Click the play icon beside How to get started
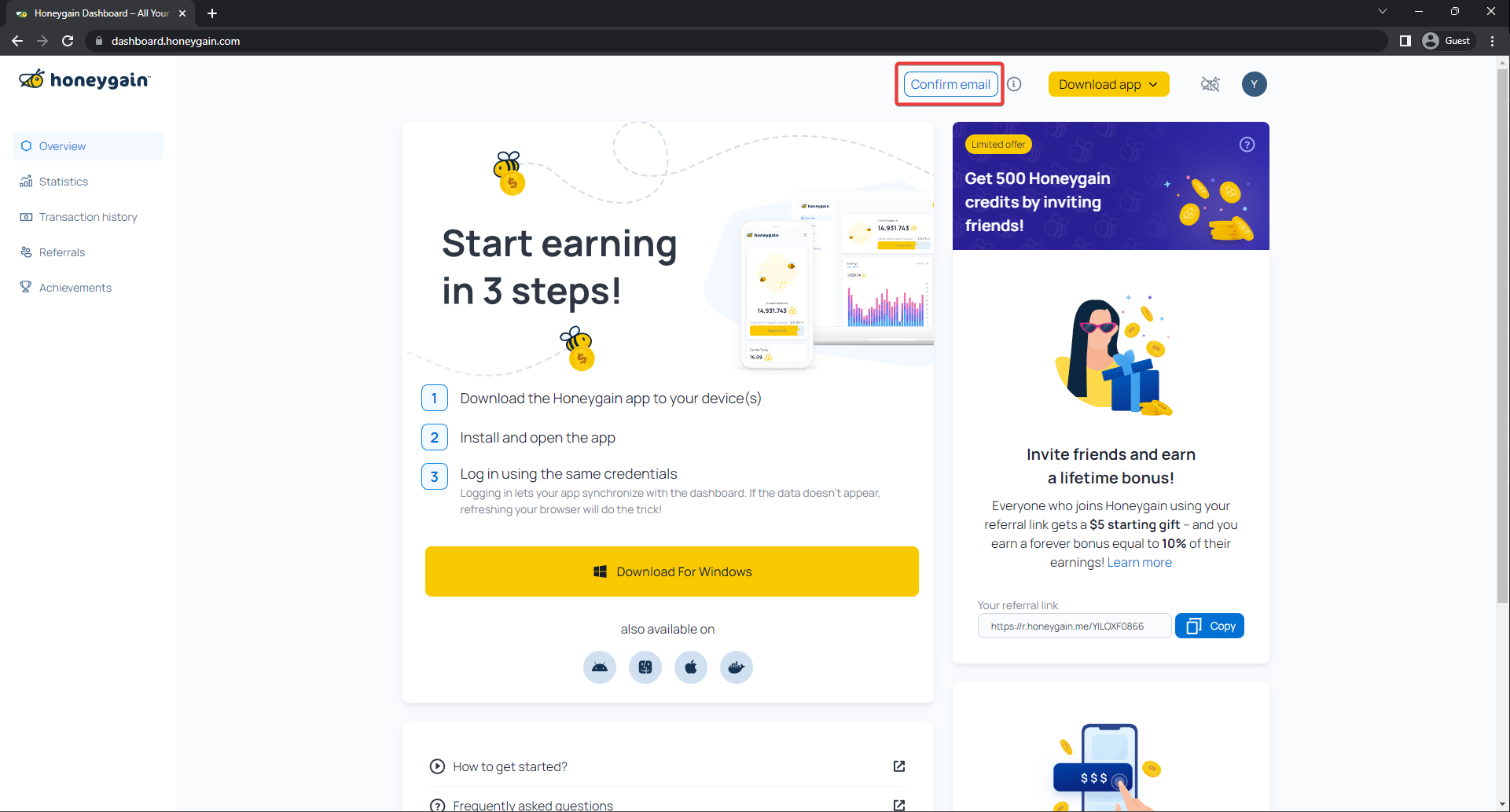This screenshot has height=812, width=1510. [x=437, y=766]
